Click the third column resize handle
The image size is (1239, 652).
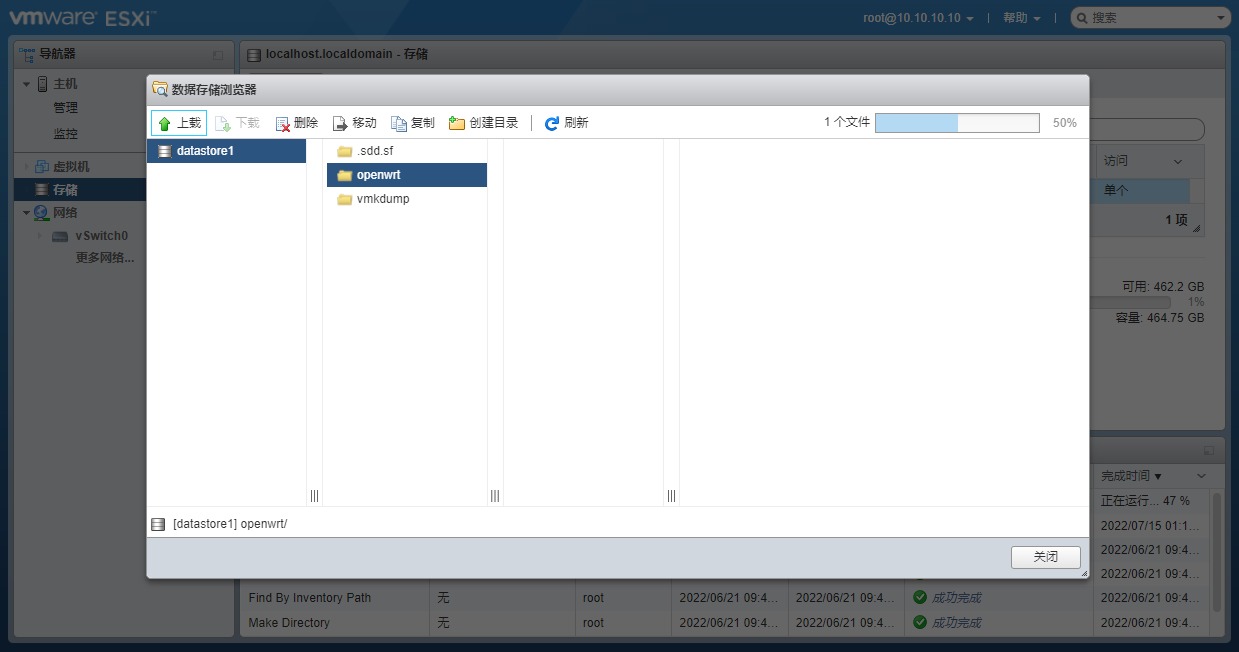pos(671,496)
